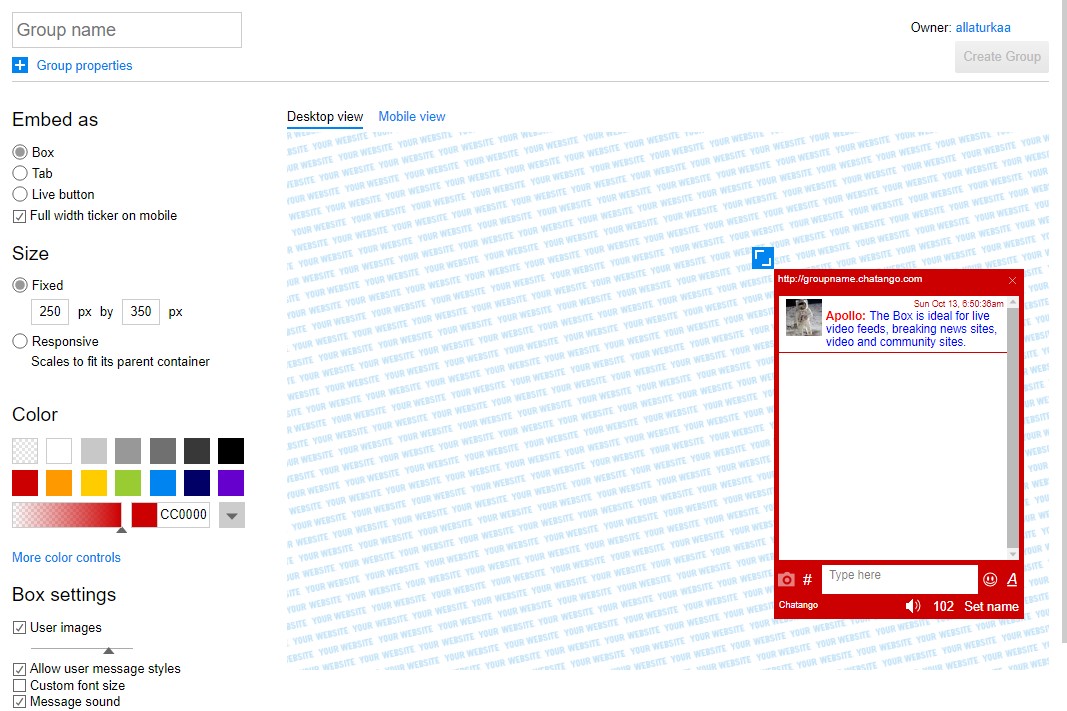The height and width of the screenshot is (711, 1067).
Task: Click Apollo's astronaut avatar thumbnail
Action: pos(803,318)
